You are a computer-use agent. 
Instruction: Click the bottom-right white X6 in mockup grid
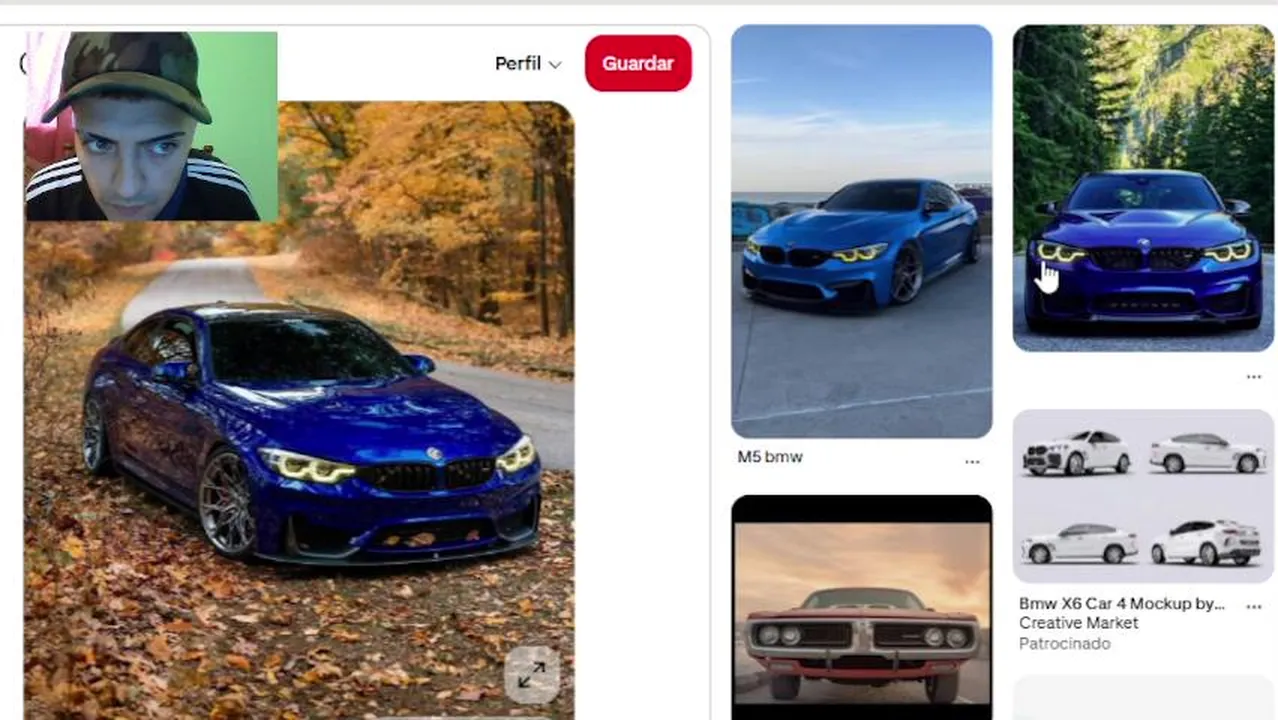(1206, 541)
